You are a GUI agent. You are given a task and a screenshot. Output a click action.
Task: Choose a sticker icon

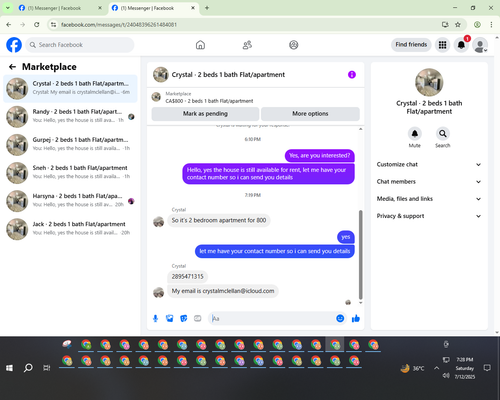[184, 318]
